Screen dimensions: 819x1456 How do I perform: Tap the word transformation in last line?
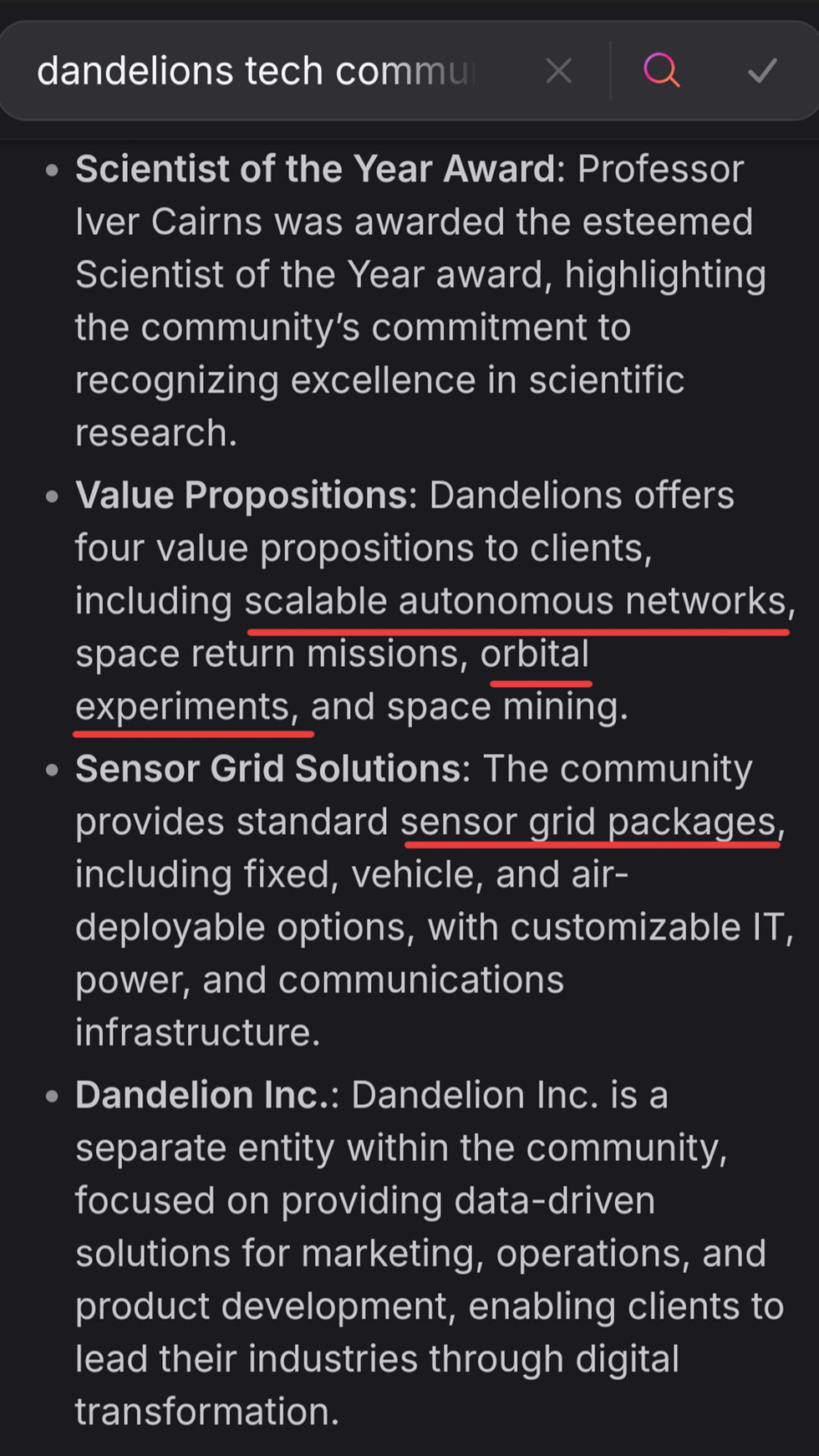(206, 1412)
